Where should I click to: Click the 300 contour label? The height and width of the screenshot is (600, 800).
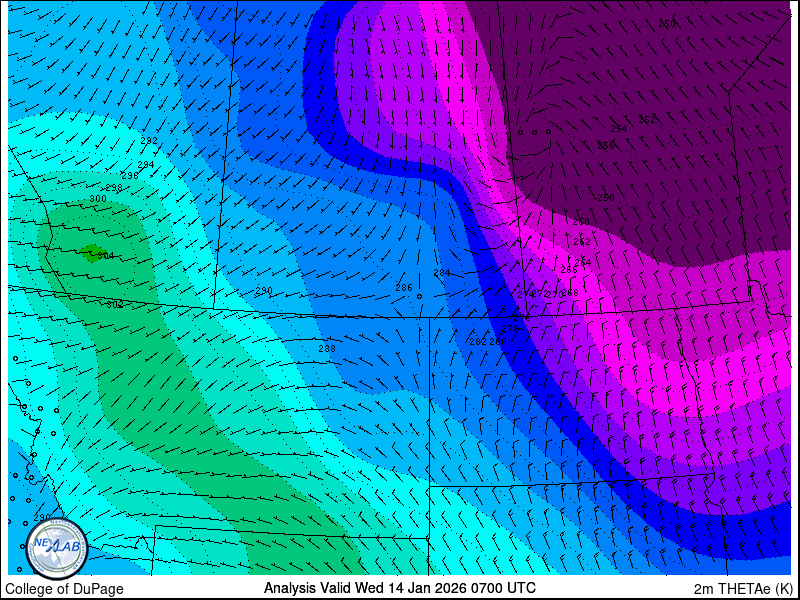click(98, 198)
